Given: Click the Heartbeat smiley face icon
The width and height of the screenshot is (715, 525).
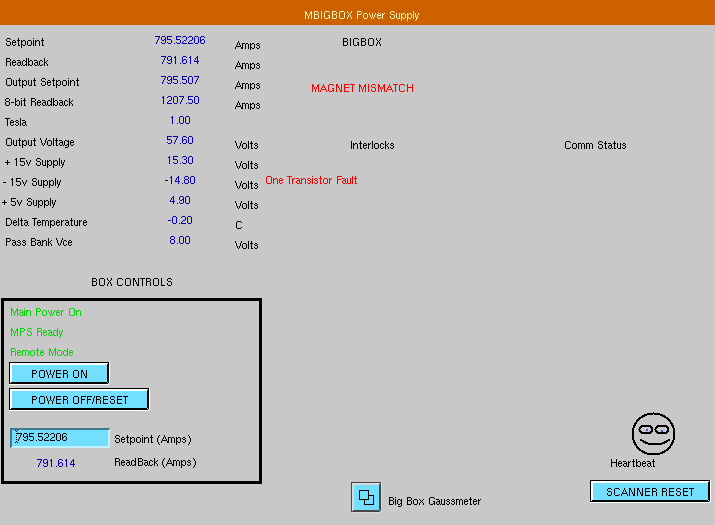Looking at the screenshot, I should coord(653,434).
